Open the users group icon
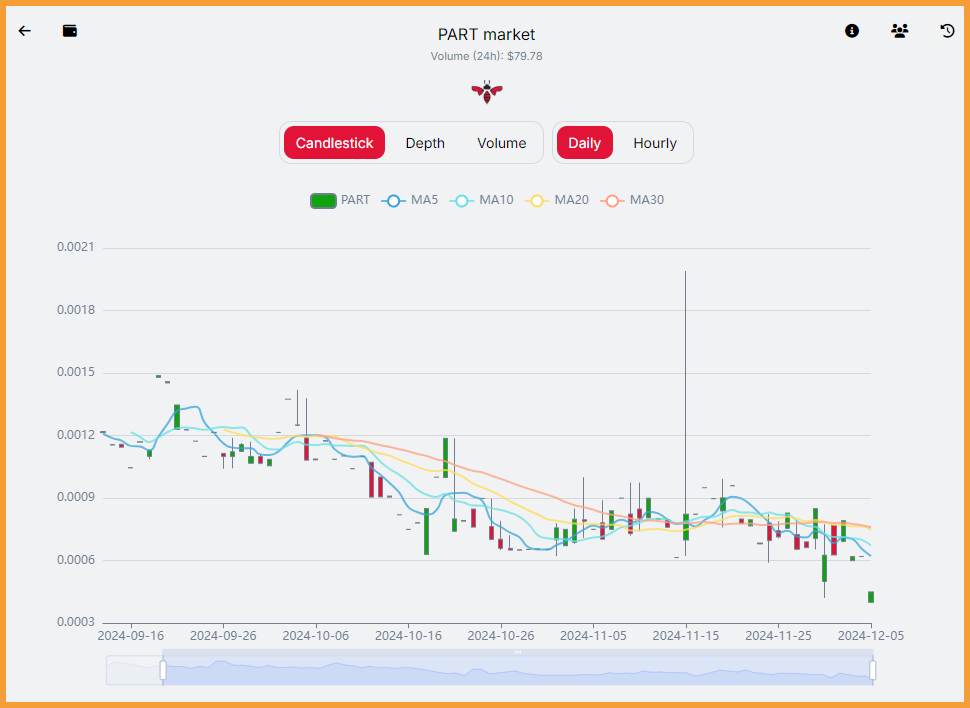 pyautogui.click(x=899, y=31)
